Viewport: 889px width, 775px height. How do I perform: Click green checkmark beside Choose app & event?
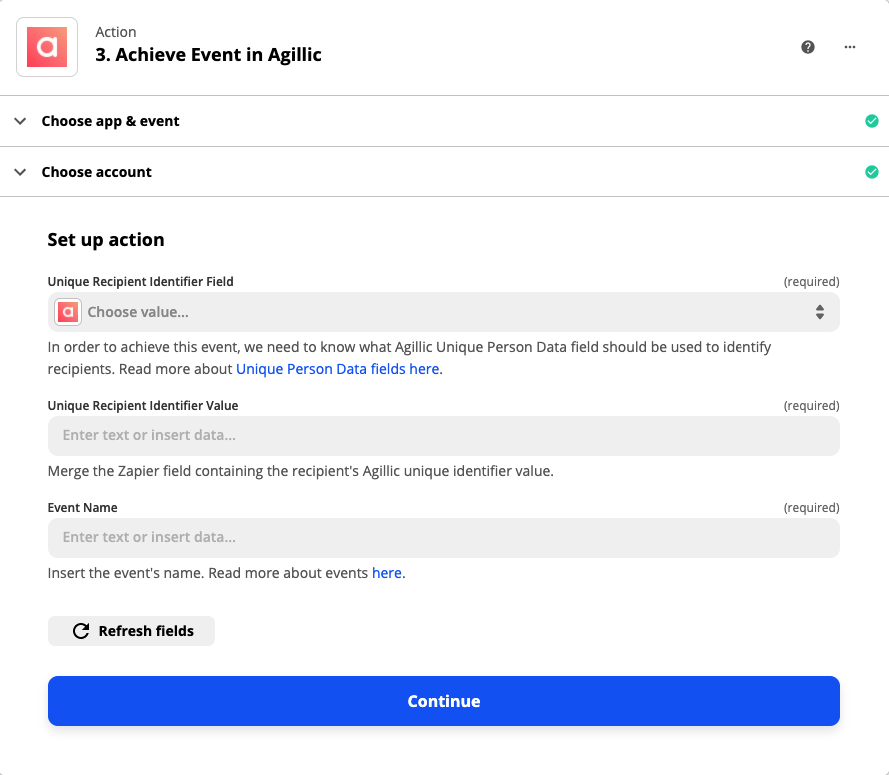click(x=871, y=121)
